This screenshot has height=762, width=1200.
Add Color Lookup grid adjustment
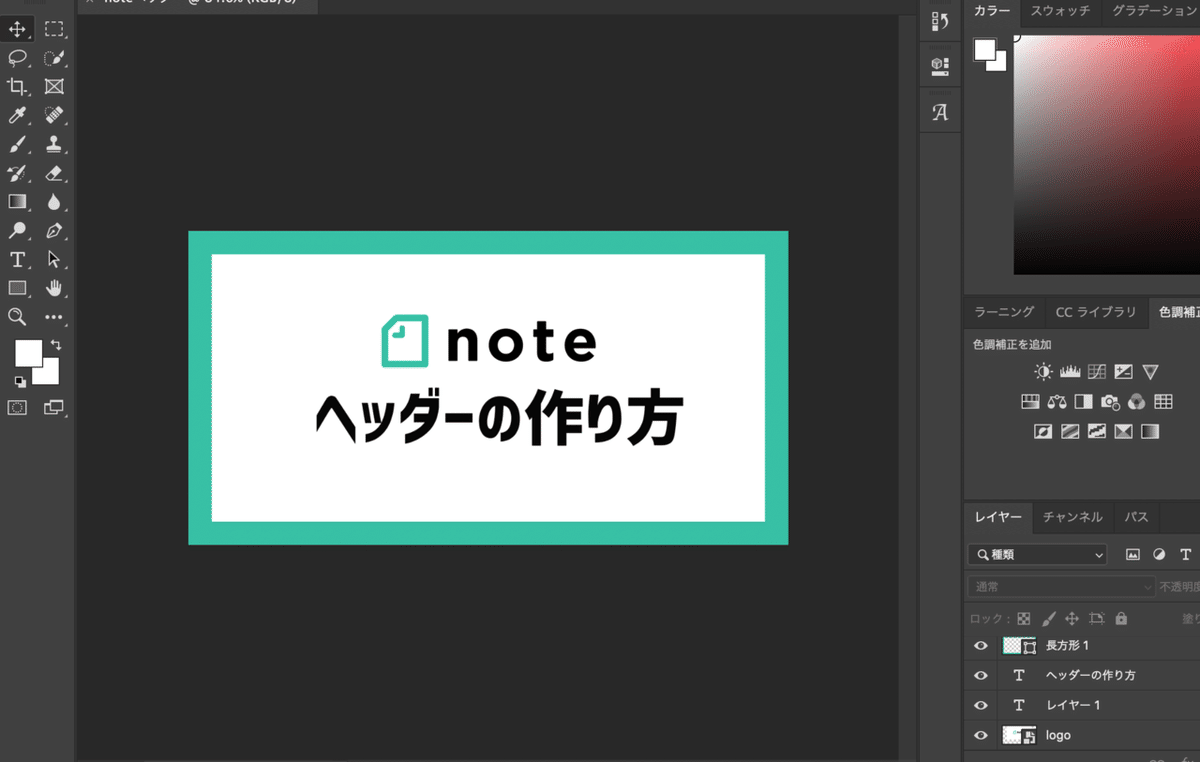(1163, 402)
